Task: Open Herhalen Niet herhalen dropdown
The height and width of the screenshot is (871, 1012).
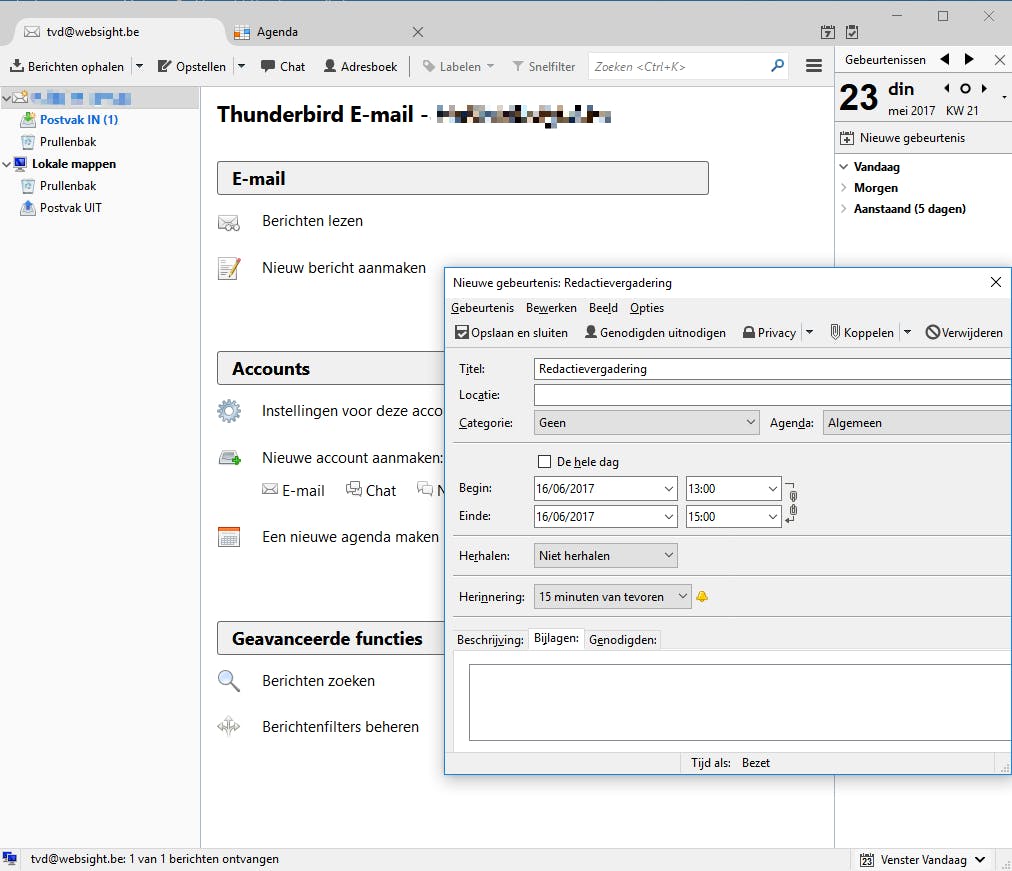Action: 605,556
